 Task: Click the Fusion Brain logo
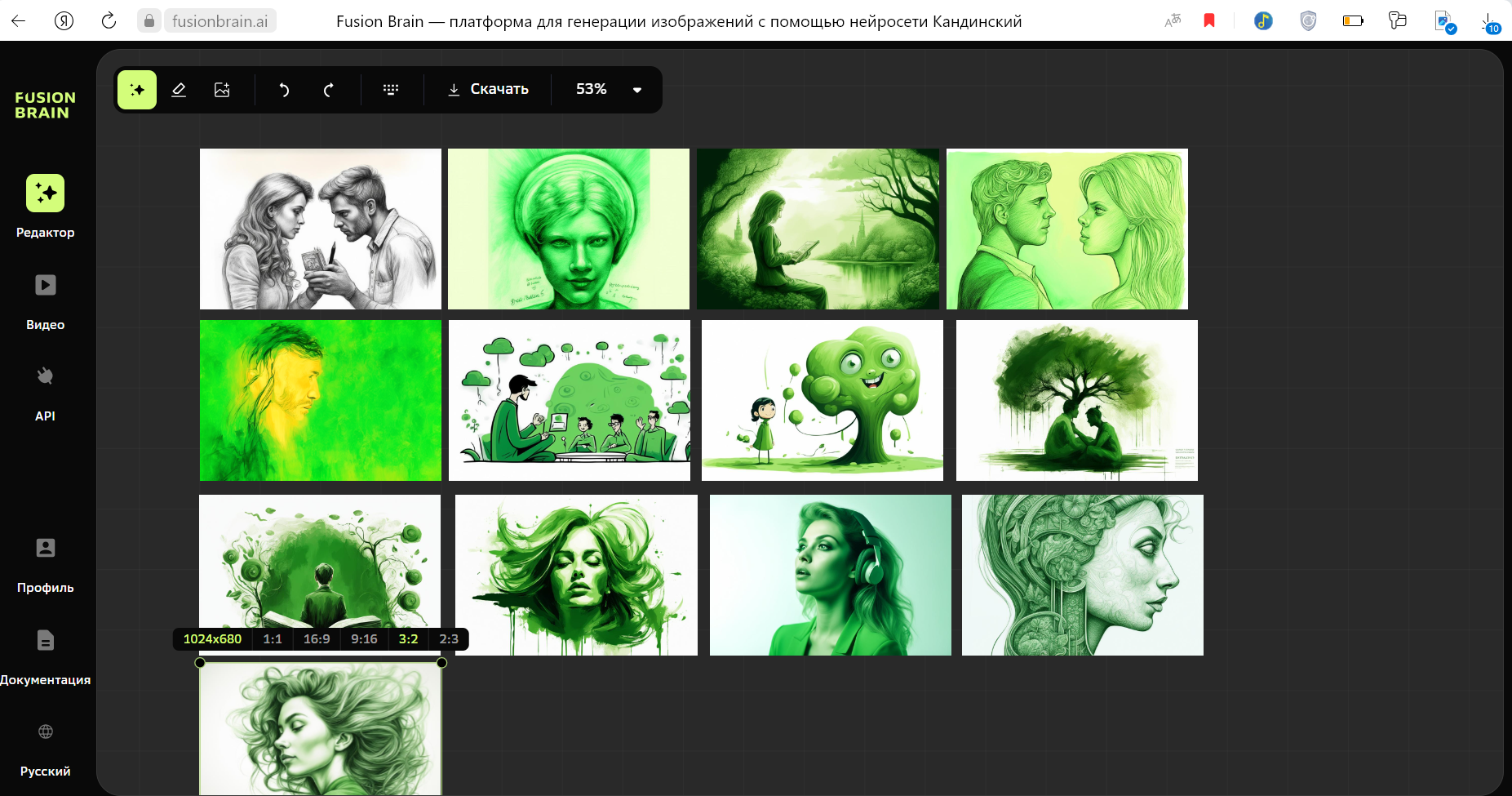45,105
